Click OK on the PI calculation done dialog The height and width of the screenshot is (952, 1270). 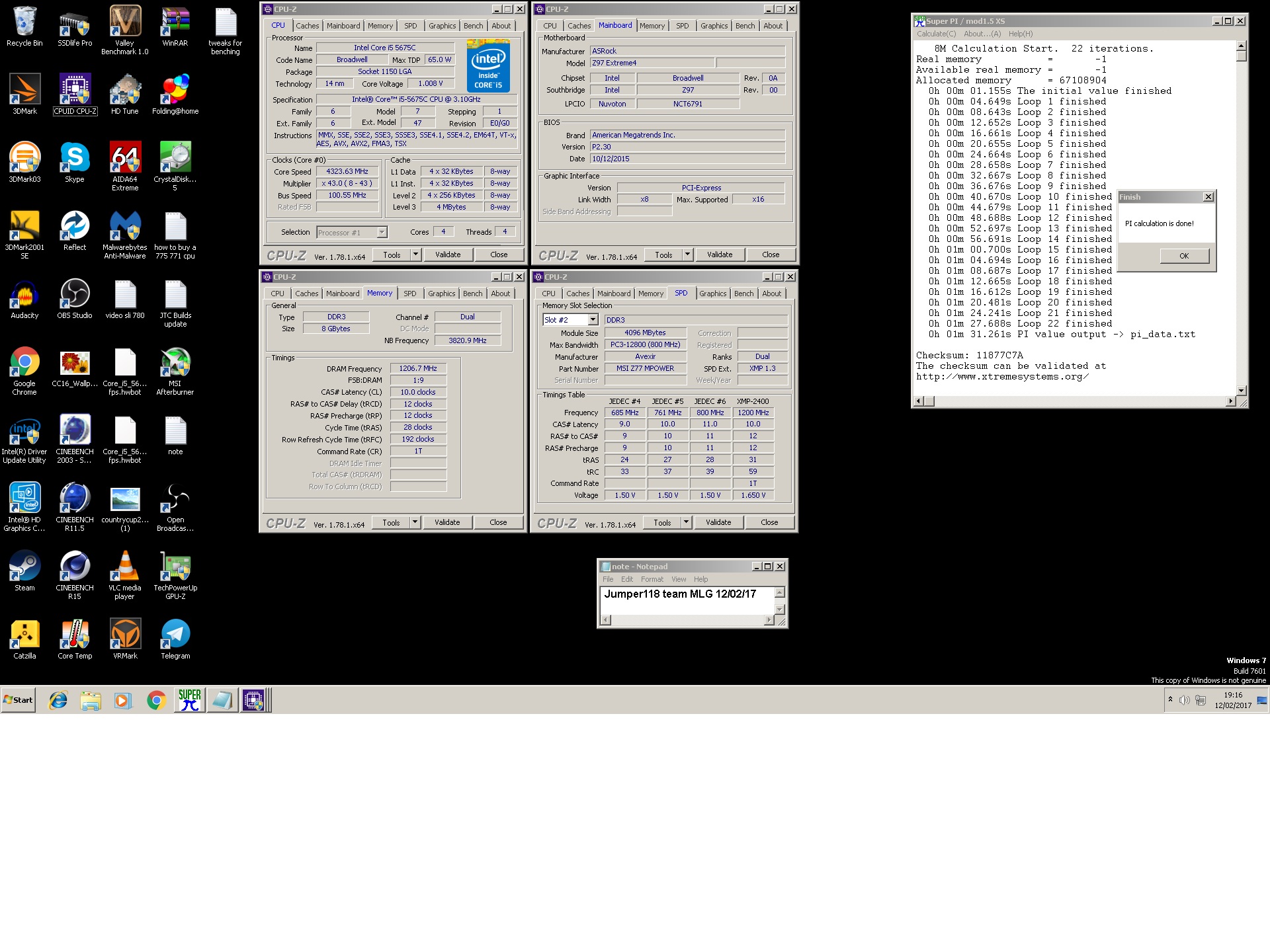(x=1185, y=256)
